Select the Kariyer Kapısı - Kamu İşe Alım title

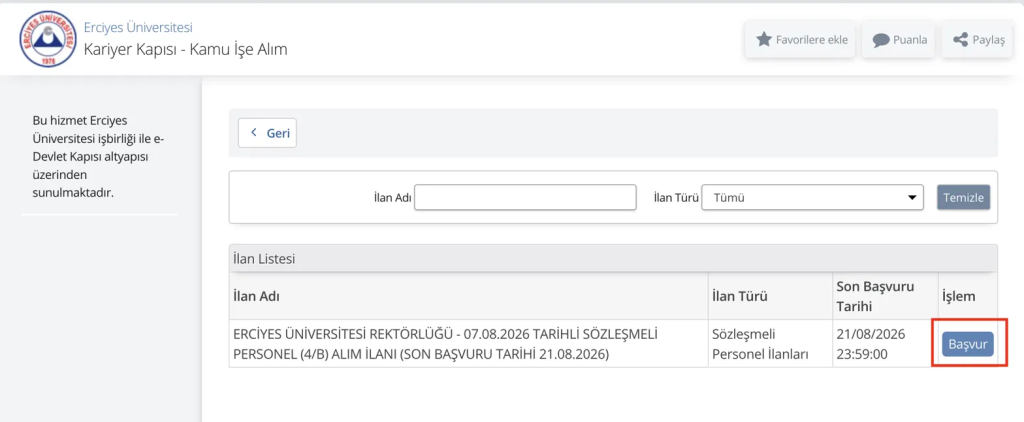point(185,50)
